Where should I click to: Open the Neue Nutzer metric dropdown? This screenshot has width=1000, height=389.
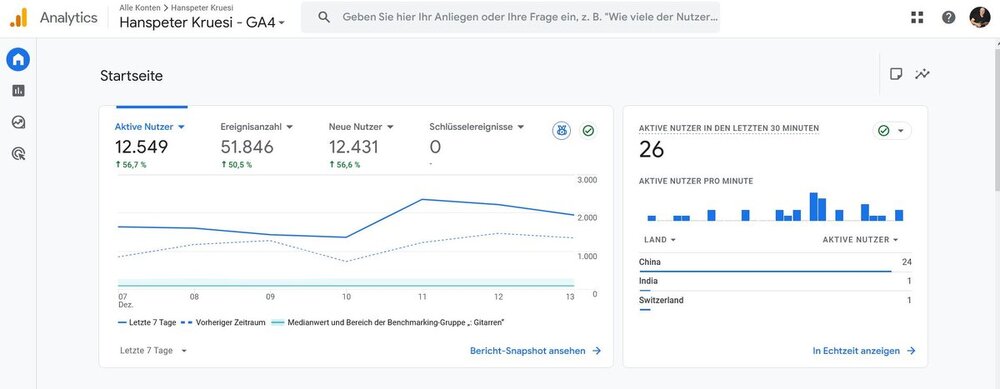click(x=362, y=127)
